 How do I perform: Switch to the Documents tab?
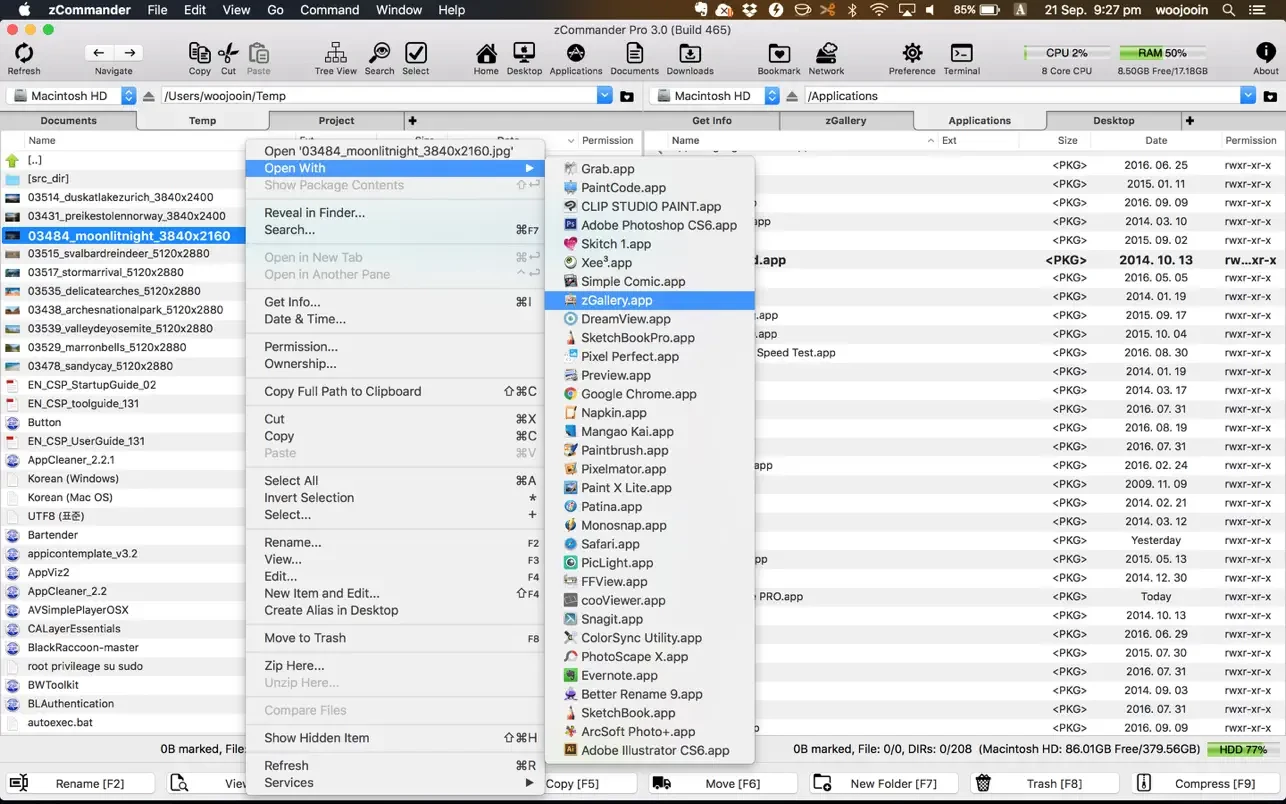pyautogui.click(x=68, y=120)
